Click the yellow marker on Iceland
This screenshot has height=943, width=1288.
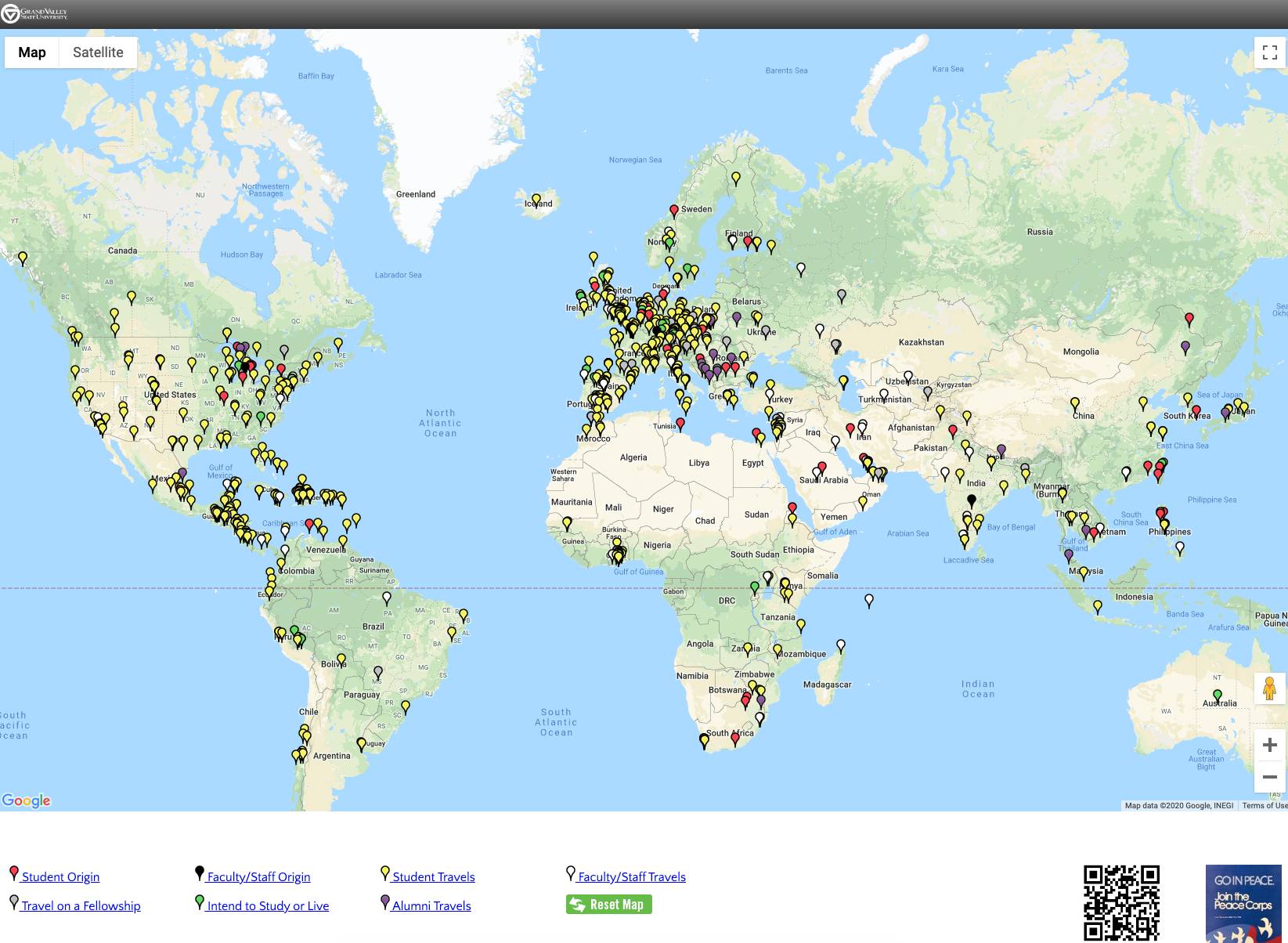536,200
